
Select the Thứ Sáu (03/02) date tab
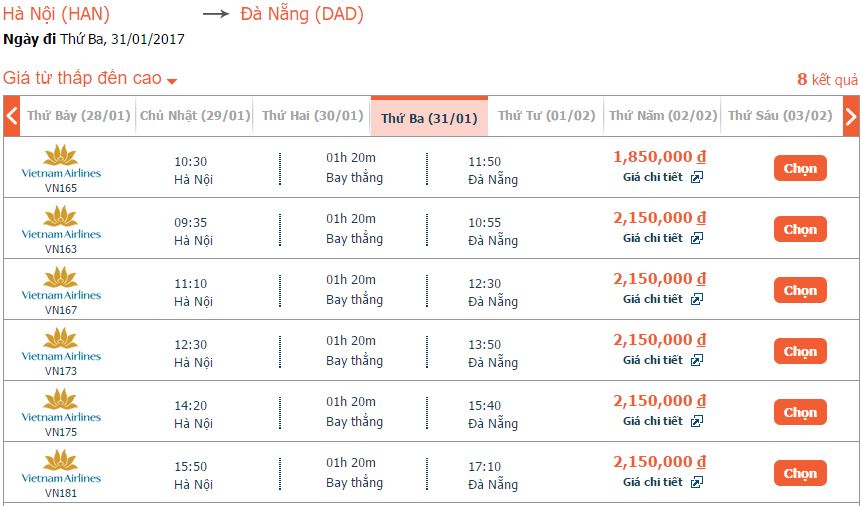(780, 116)
